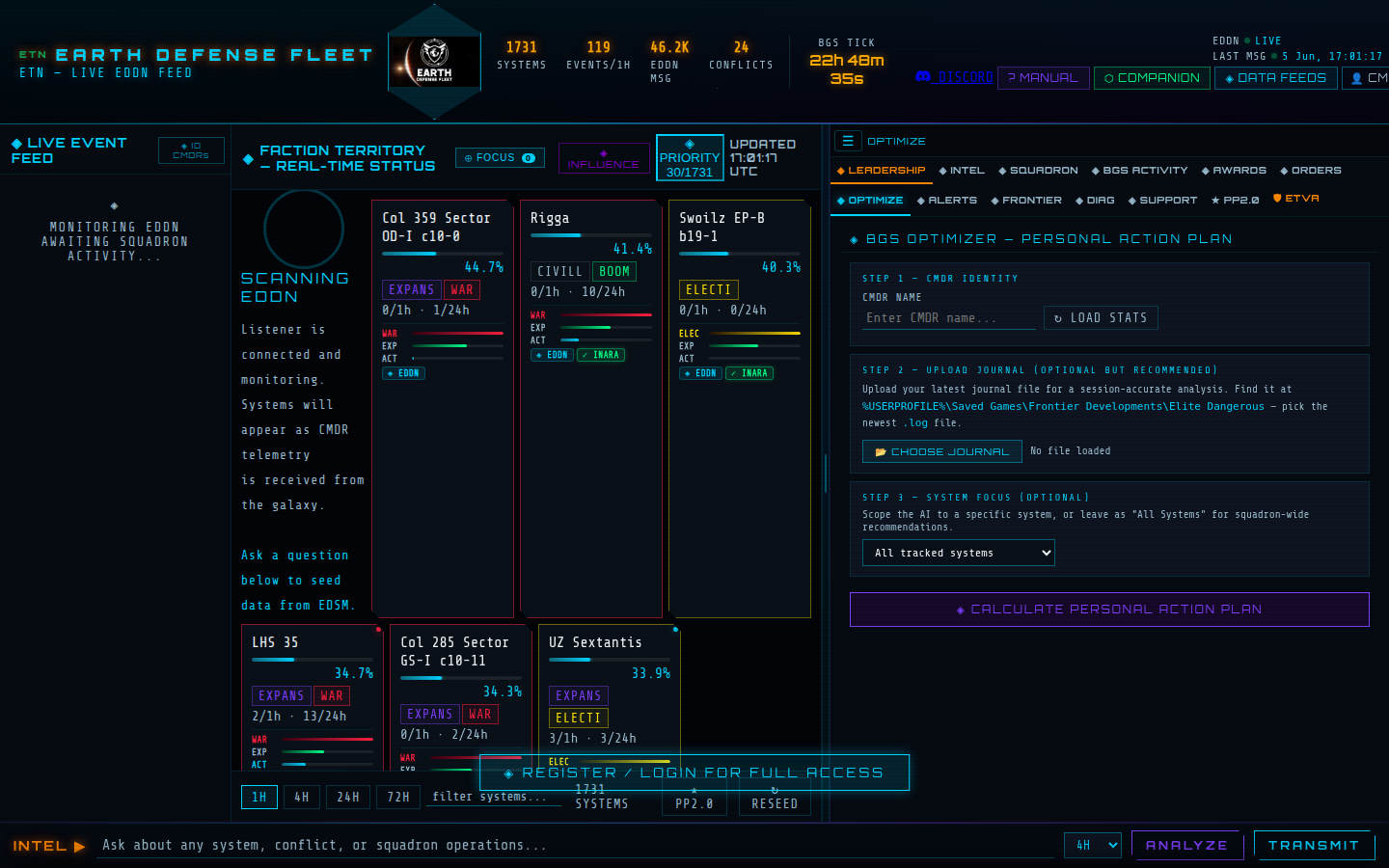Screen dimensions: 1389x868
Task: Click INARA tag on Rigga card
Action: 601,355
